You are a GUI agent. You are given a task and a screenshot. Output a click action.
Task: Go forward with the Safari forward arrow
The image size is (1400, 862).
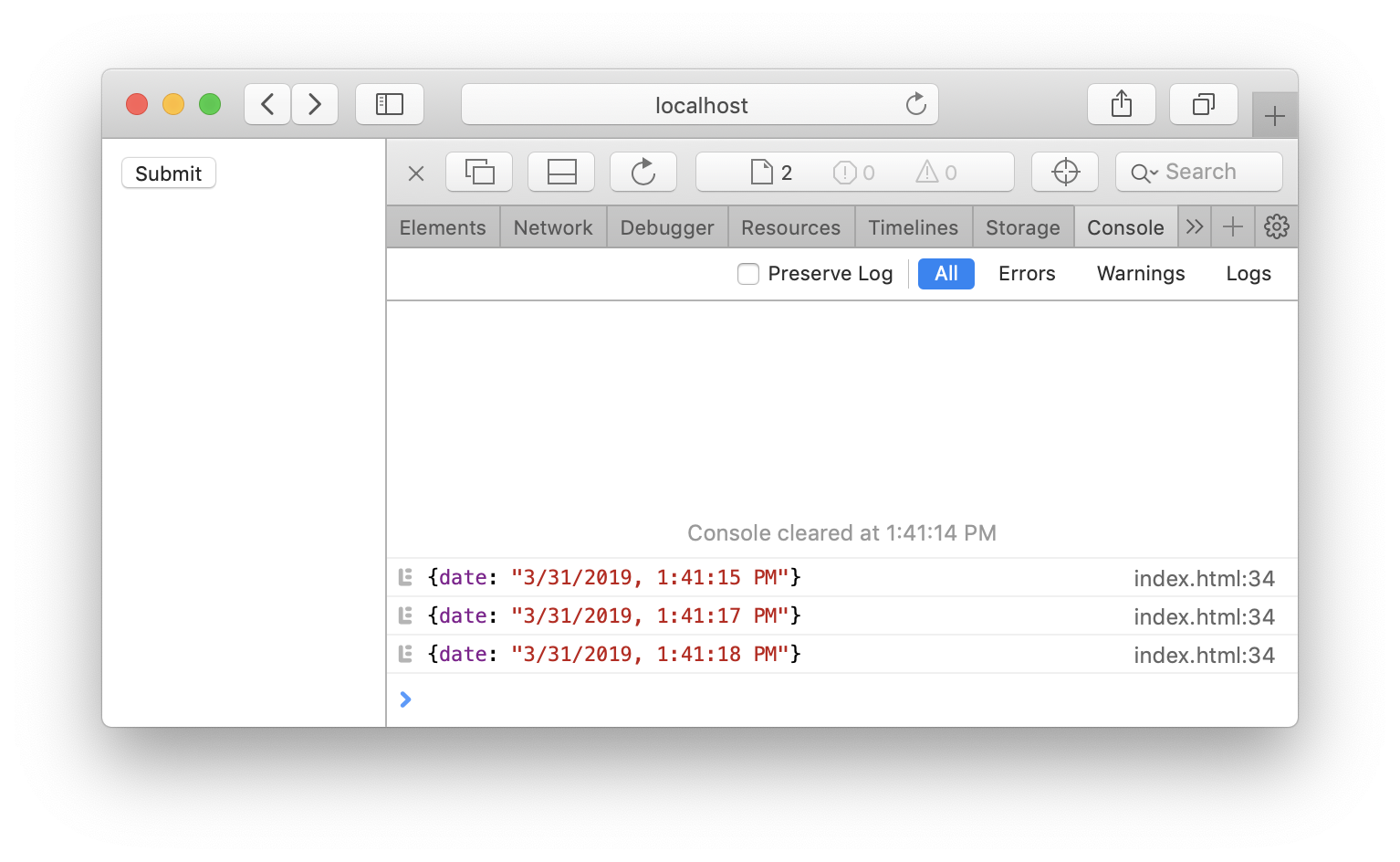[x=315, y=104]
